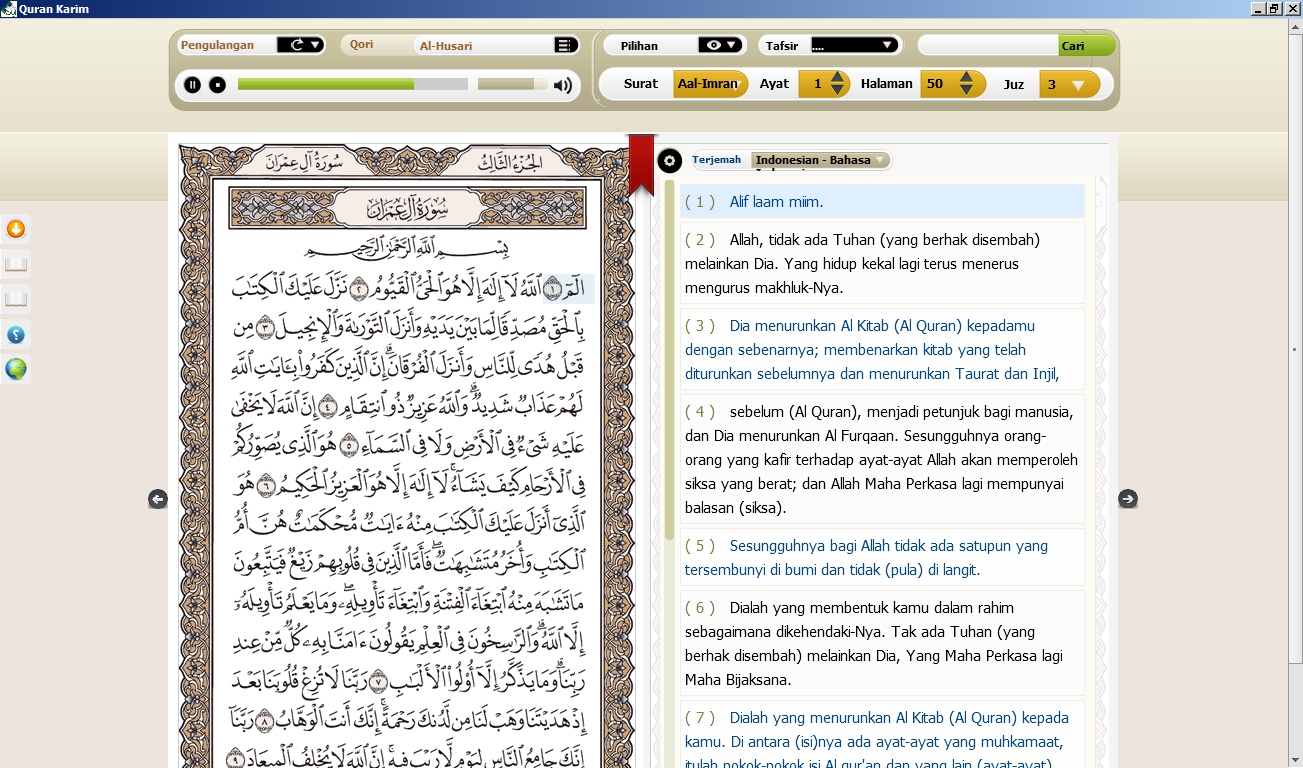The height and width of the screenshot is (768, 1303).
Task: Open the Tafsir dropdown
Action: pyautogui.click(x=854, y=45)
